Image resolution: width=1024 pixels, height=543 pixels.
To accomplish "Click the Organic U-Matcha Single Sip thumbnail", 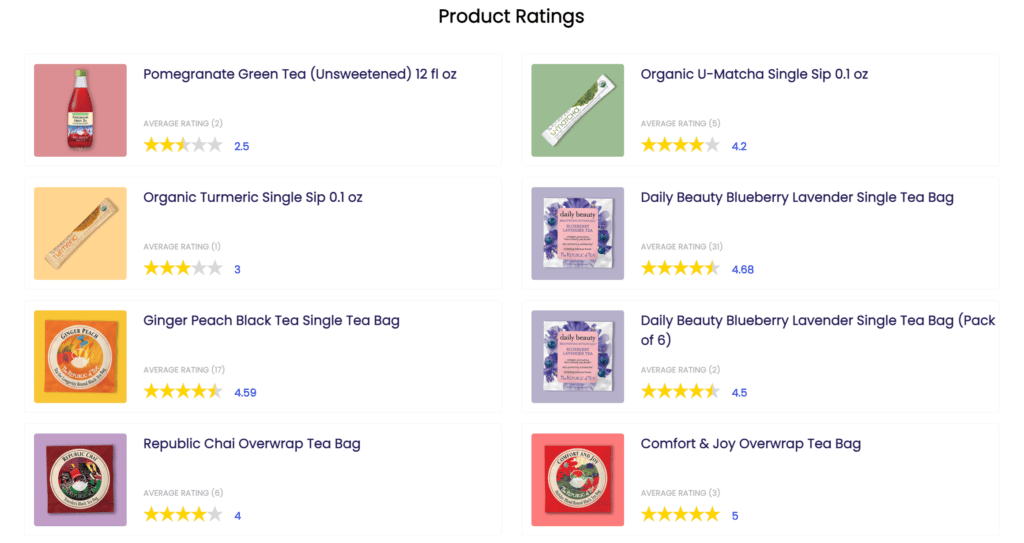I will point(577,110).
